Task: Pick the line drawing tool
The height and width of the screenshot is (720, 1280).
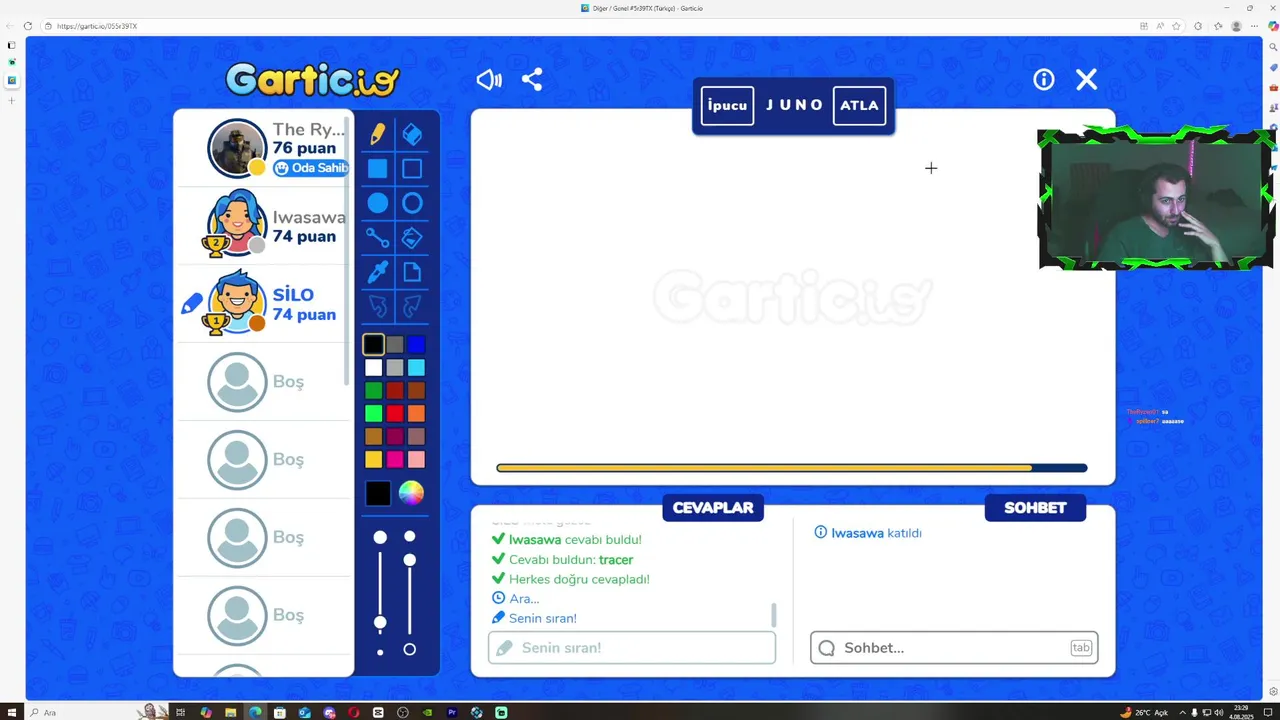Action: pos(378,238)
